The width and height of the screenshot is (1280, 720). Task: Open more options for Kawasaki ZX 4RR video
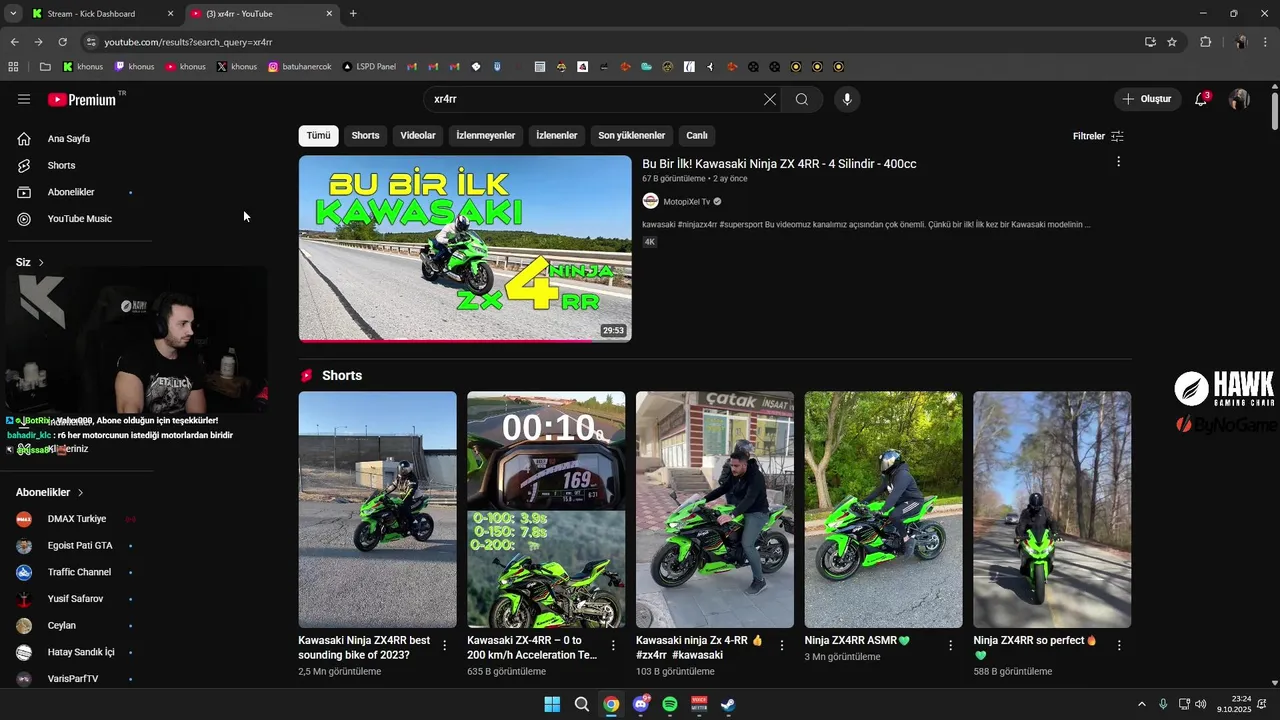(x=1118, y=161)
